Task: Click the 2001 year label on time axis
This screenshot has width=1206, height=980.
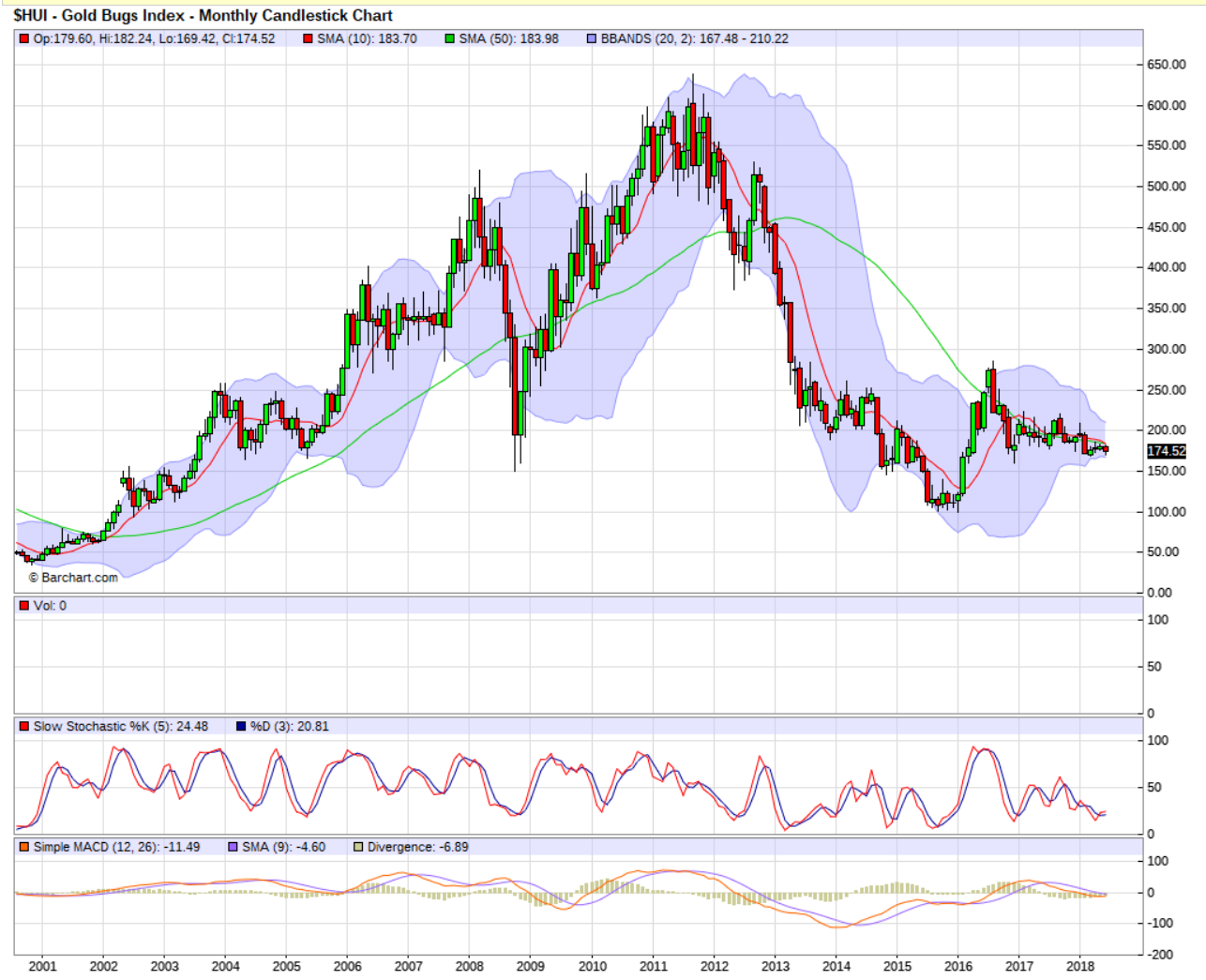Action: tap(43, 967)
